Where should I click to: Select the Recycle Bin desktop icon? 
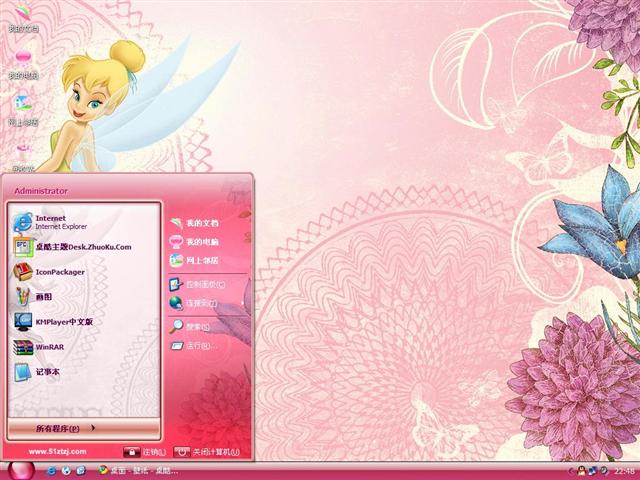tap(23, 158)
